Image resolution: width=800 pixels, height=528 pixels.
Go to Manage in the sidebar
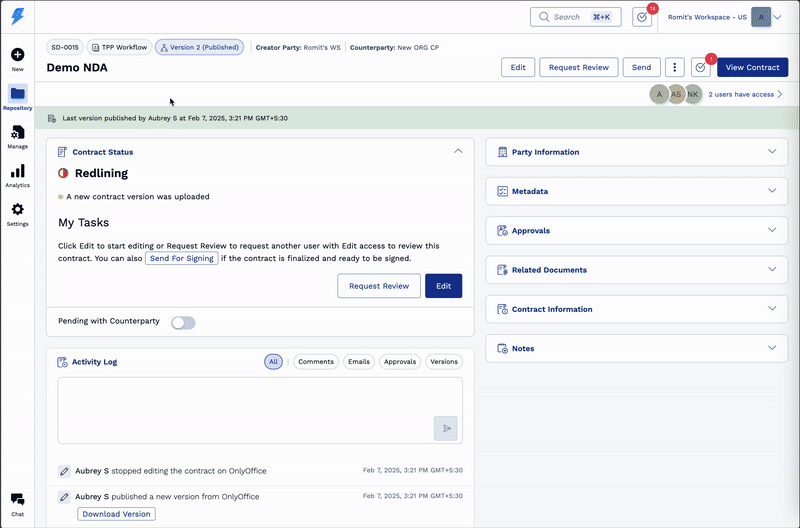[17, 133]
